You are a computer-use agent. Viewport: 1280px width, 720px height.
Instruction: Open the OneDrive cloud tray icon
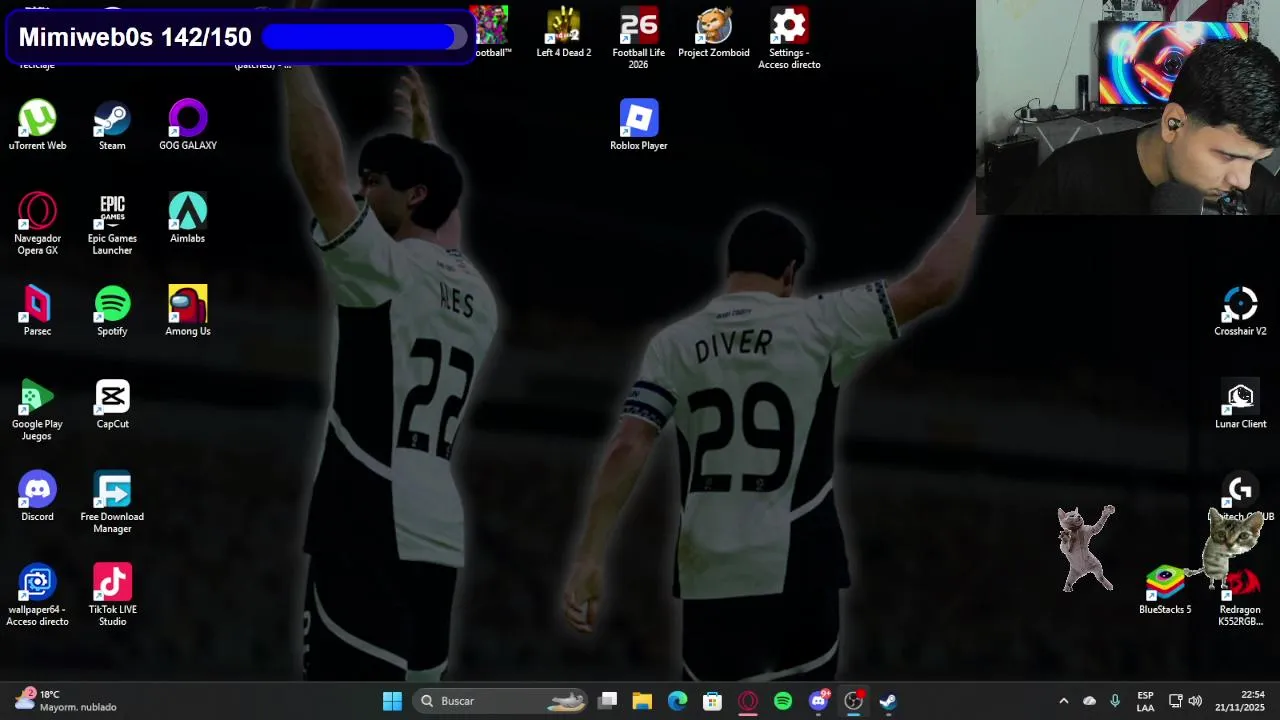point(1089,701)
